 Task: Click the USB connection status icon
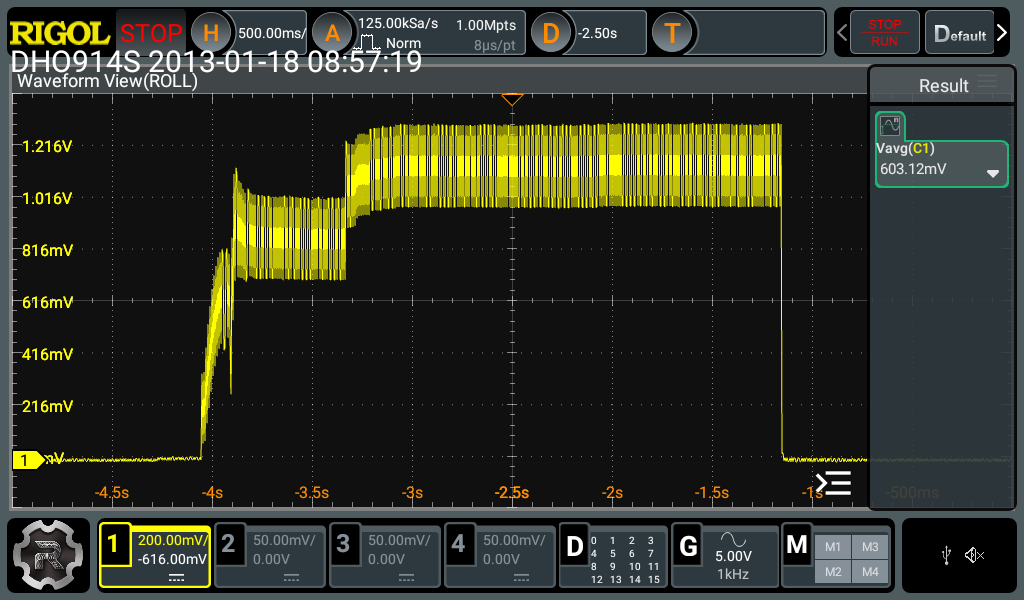[946, 556]
